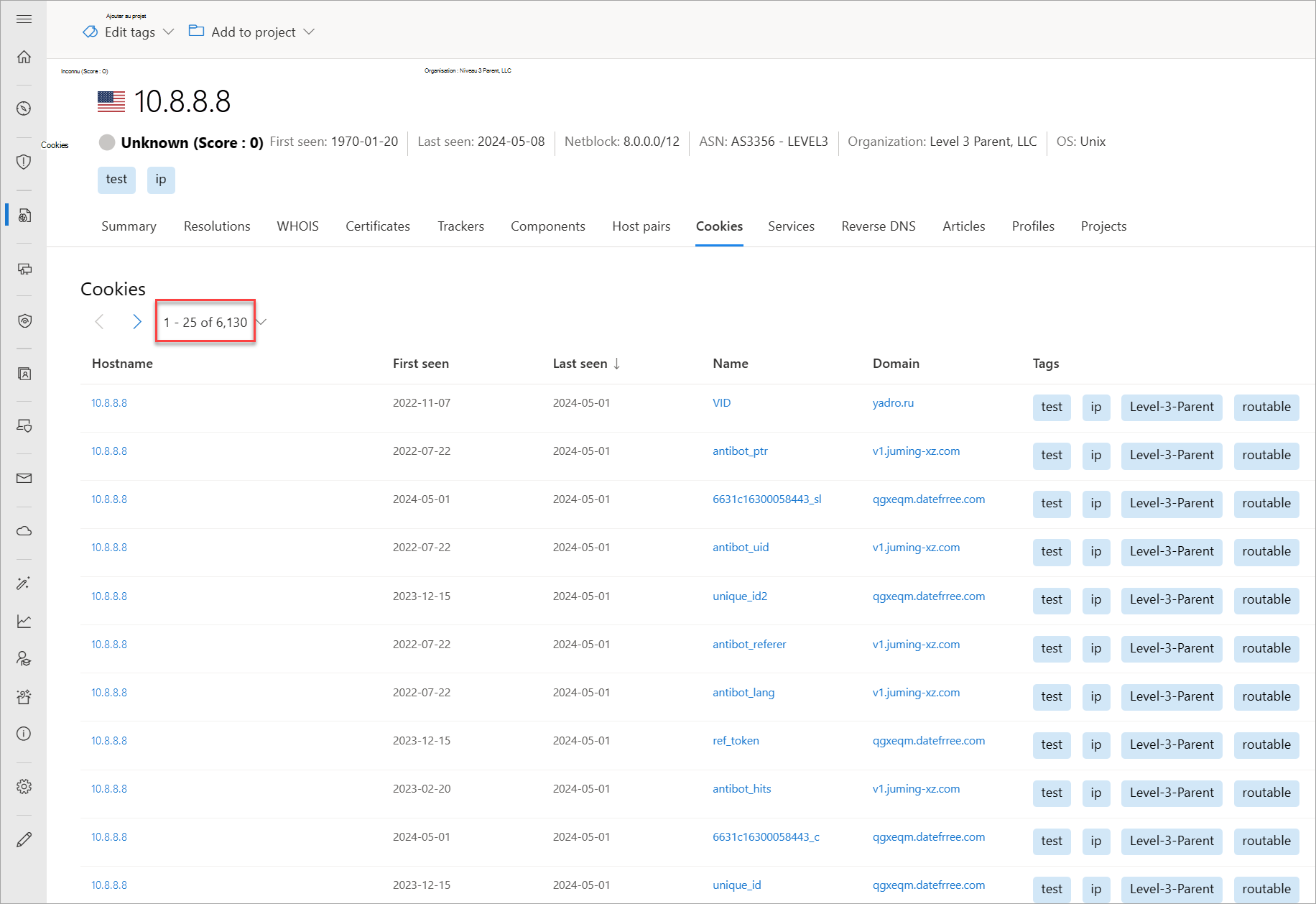Click the routable tag in antibot_ptr row

click(x=1266, y=456)
